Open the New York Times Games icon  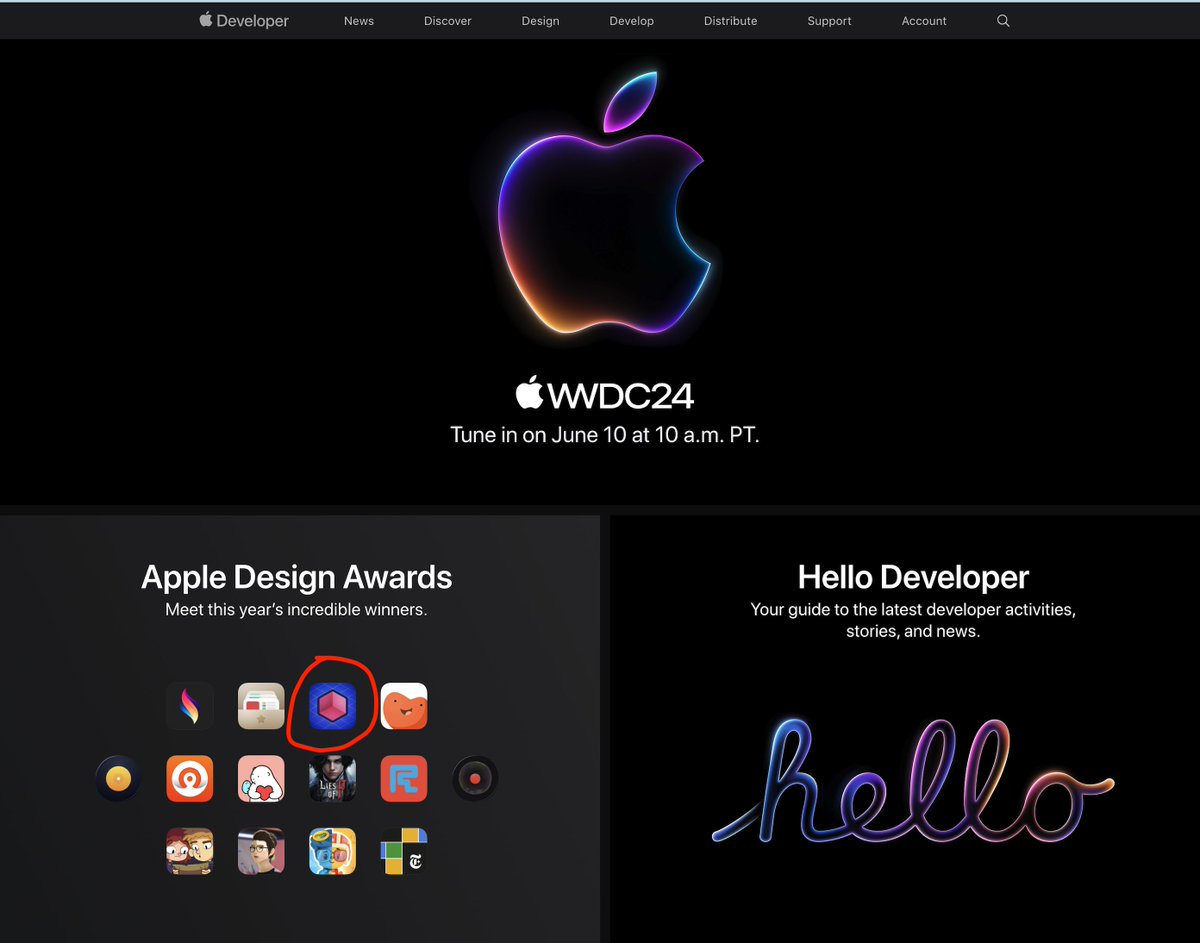tap(404, 851)
